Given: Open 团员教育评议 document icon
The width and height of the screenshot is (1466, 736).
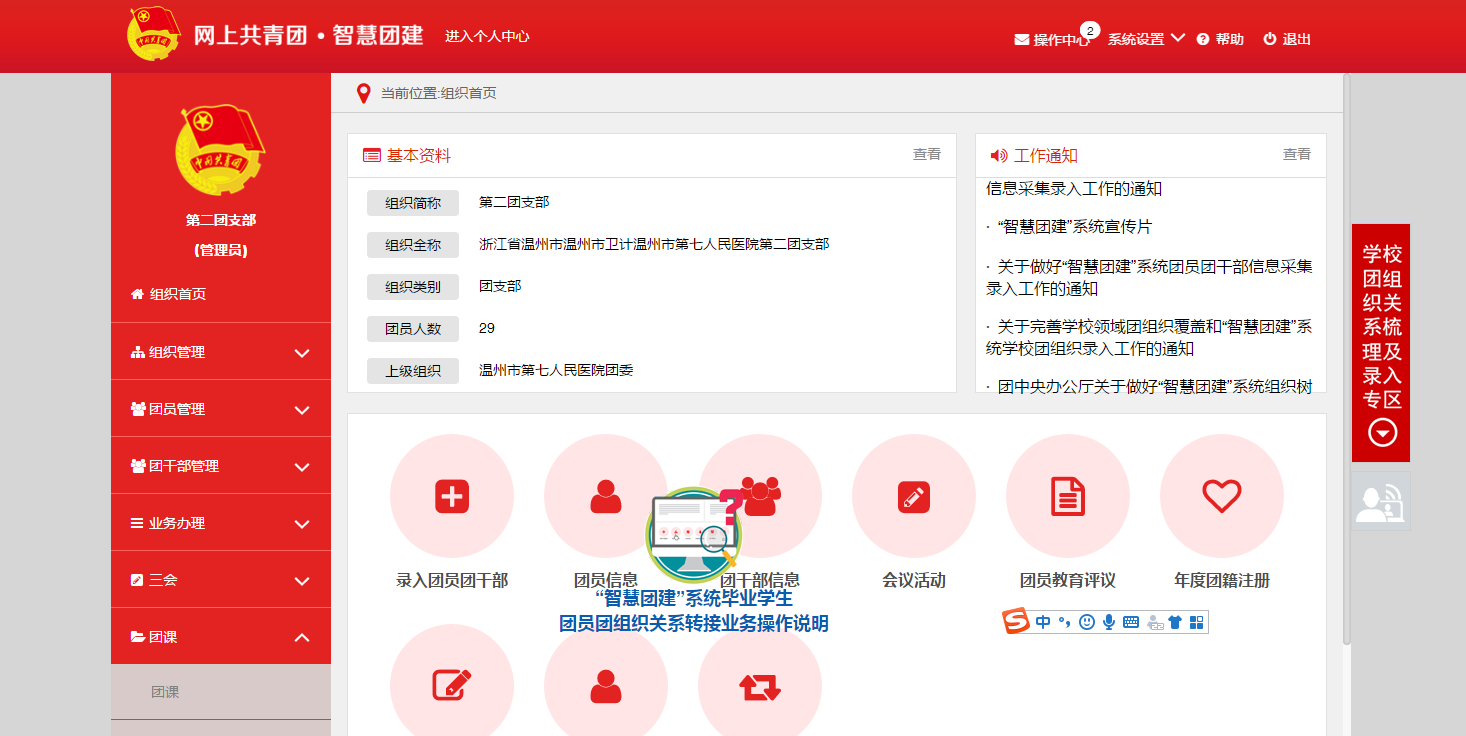Looking at the screenshot, I should point(1067,496).
